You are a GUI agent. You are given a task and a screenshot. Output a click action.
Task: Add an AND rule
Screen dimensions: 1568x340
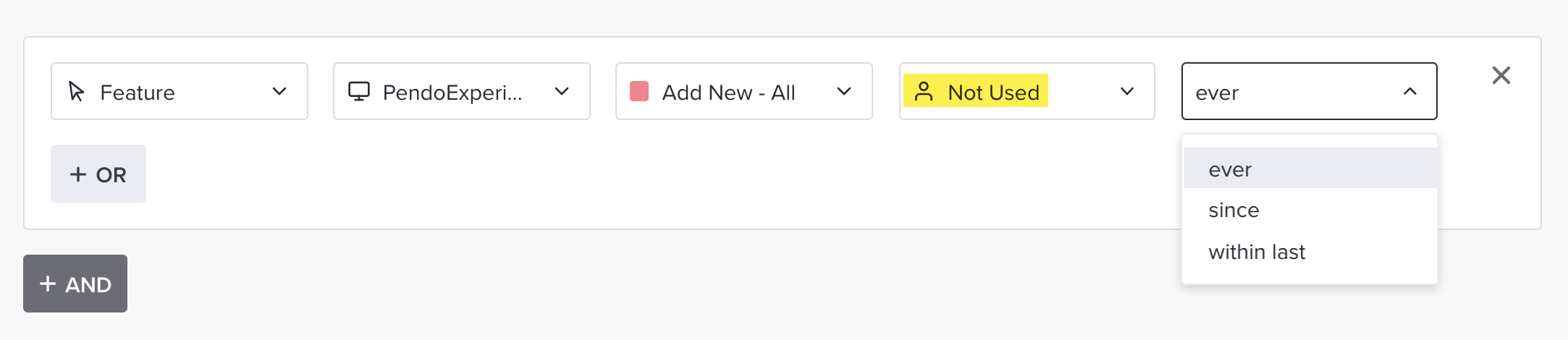75,284
